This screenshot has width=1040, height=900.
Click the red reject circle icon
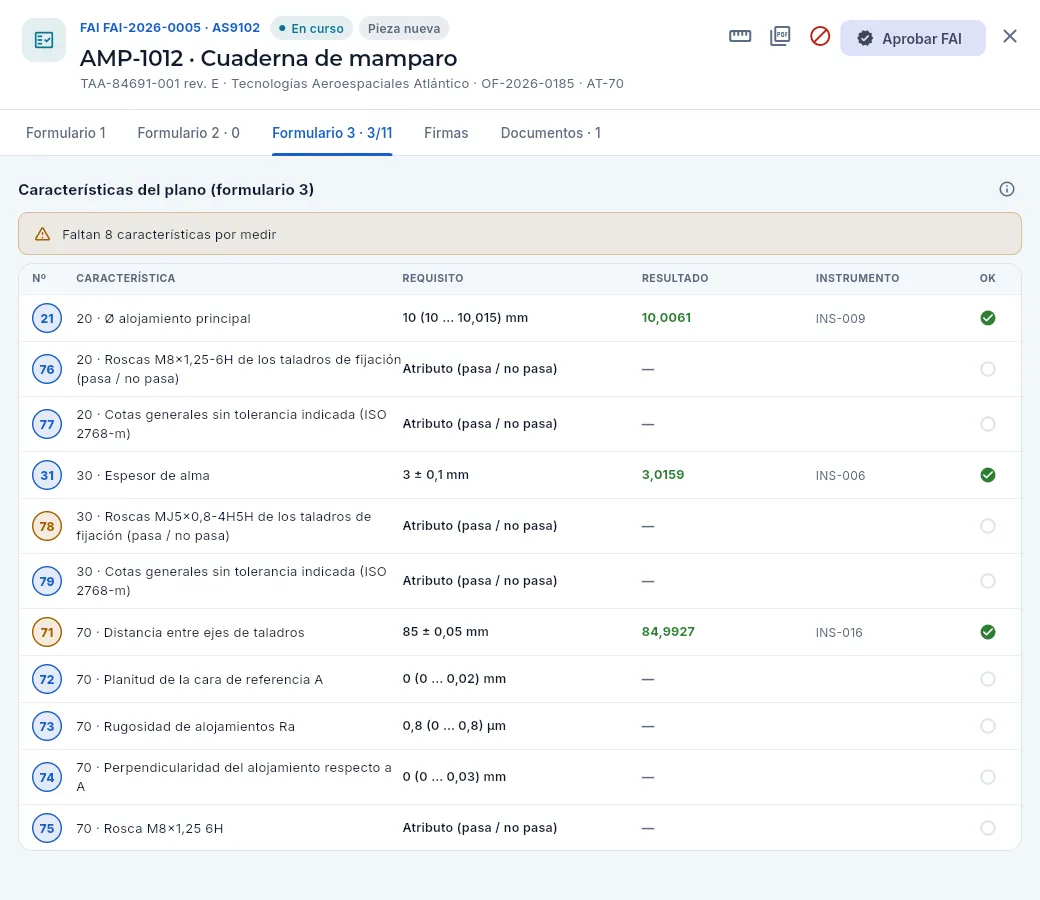point(820,36)
